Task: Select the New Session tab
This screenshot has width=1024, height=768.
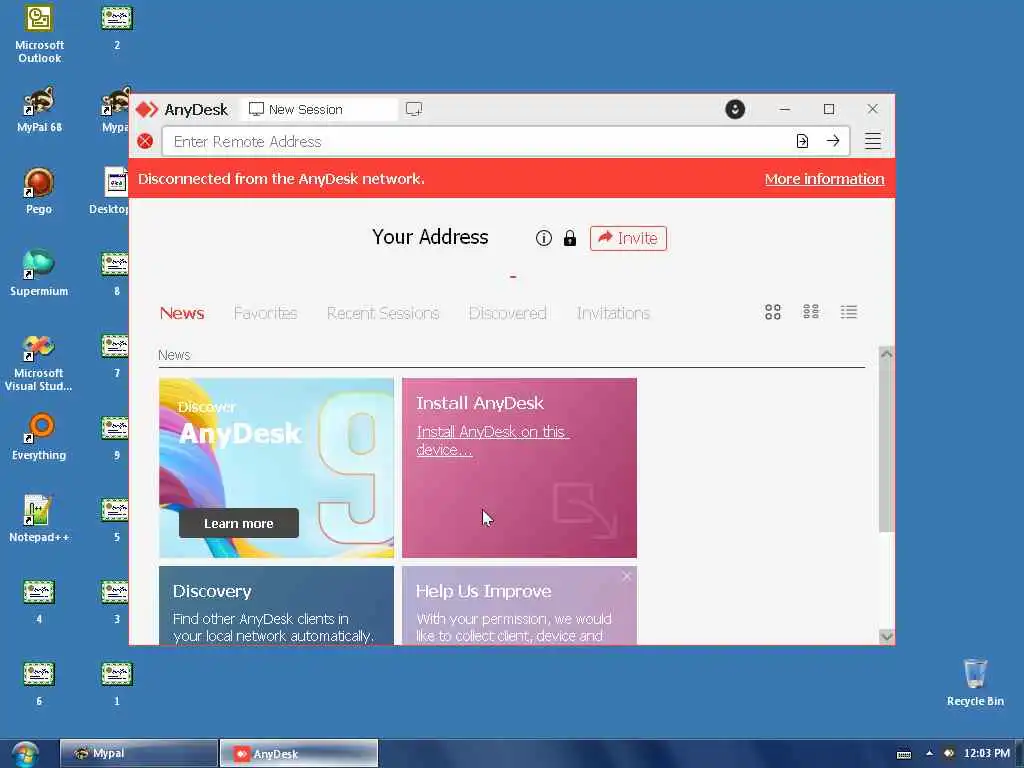Action: (319, 109)
